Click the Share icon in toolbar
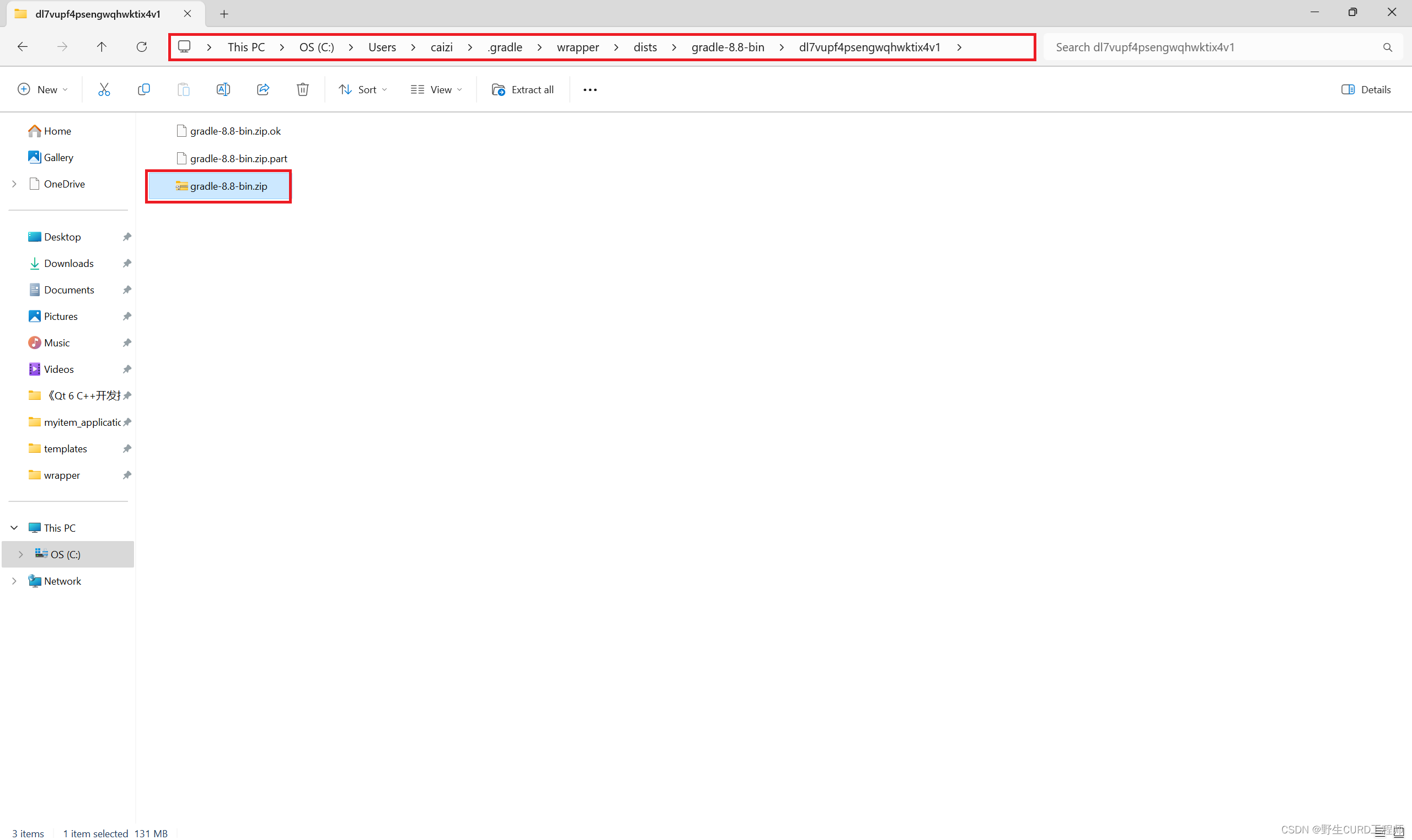1412x840 pixels. 263,90
